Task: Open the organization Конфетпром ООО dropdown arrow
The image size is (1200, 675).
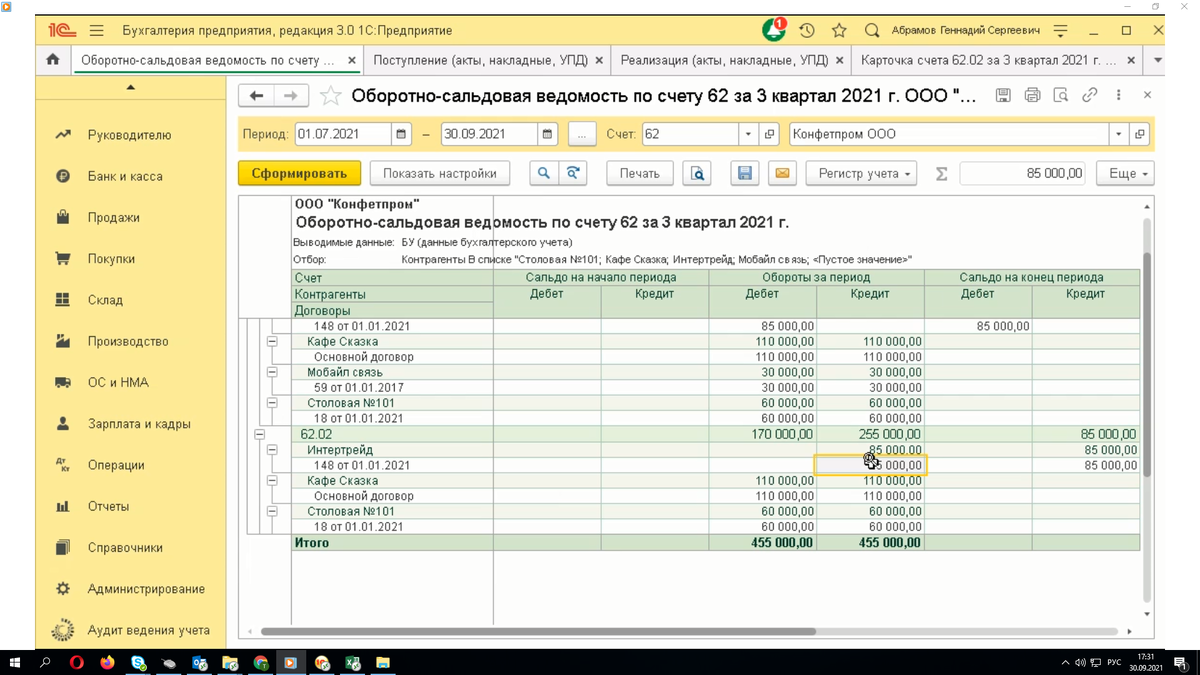Action: click(1119, 134)
